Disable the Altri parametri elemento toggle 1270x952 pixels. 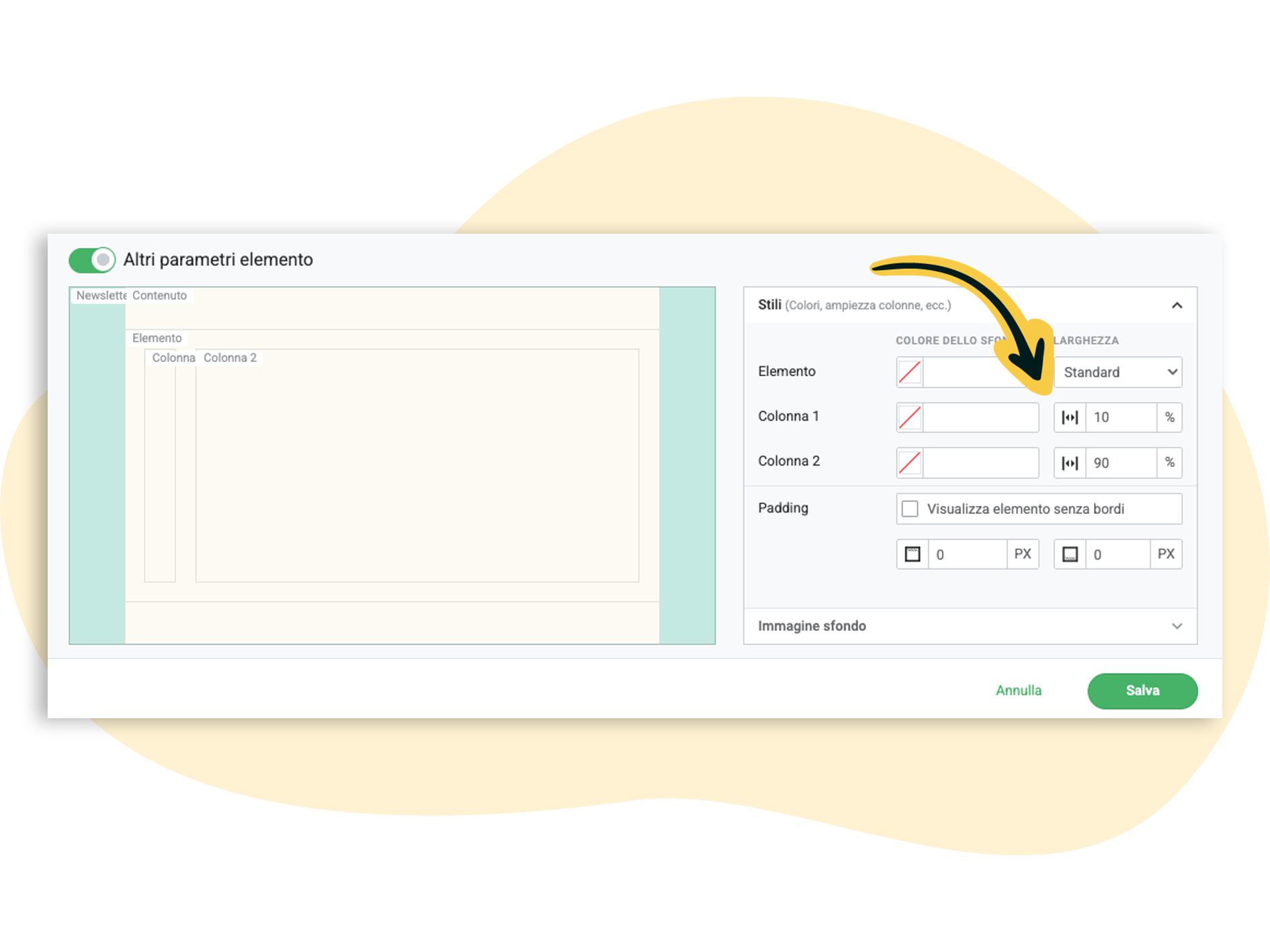[92, 260]
